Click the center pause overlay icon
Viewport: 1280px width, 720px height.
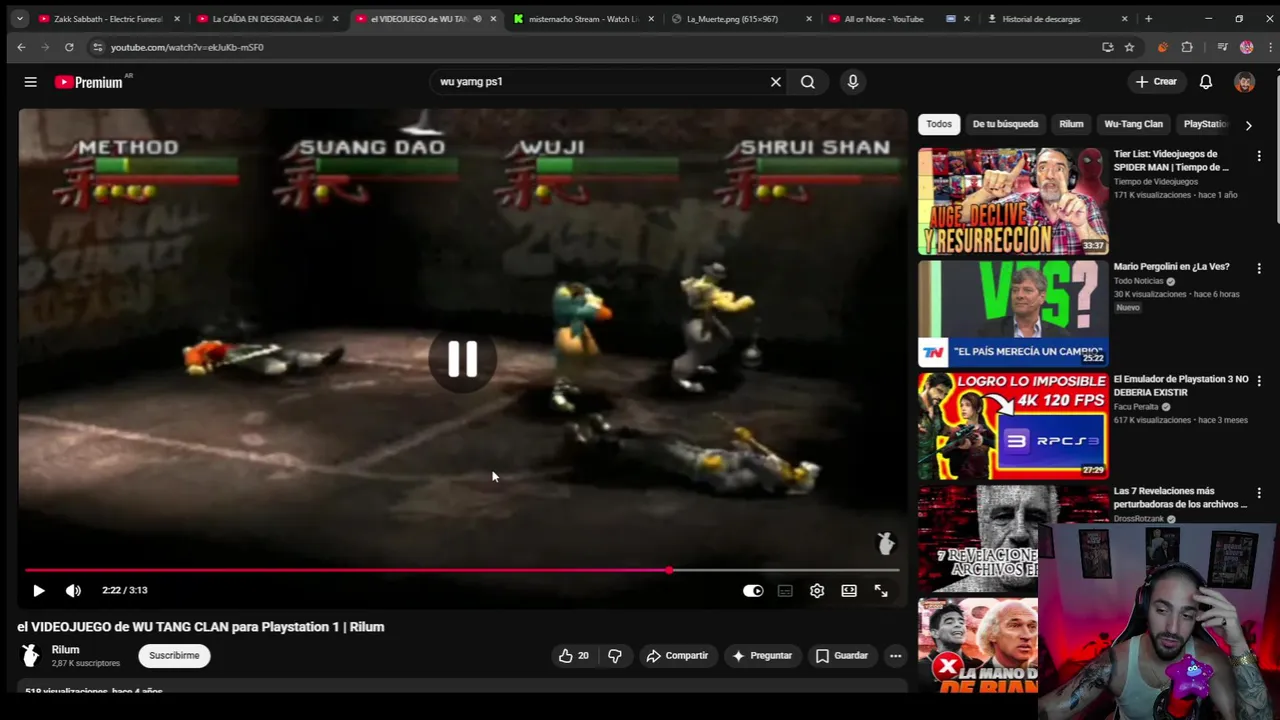tap(462, 359)
